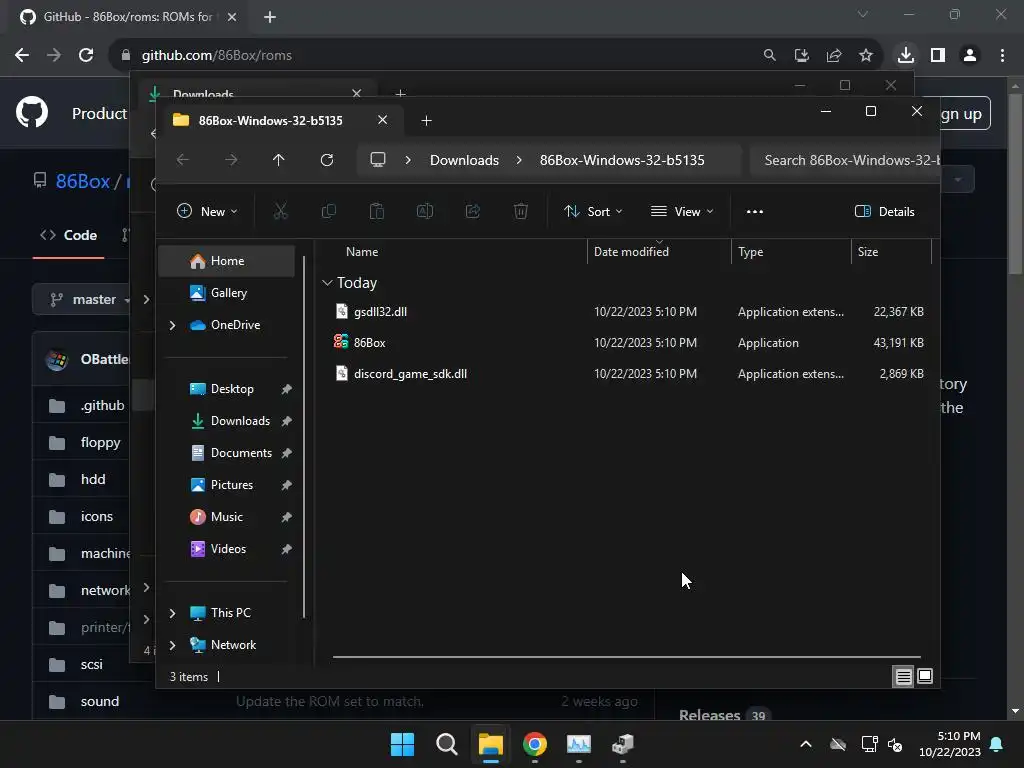The image size is (1024, 768).
Task: Open the Sort dropdown
Action: coord(593,212)
